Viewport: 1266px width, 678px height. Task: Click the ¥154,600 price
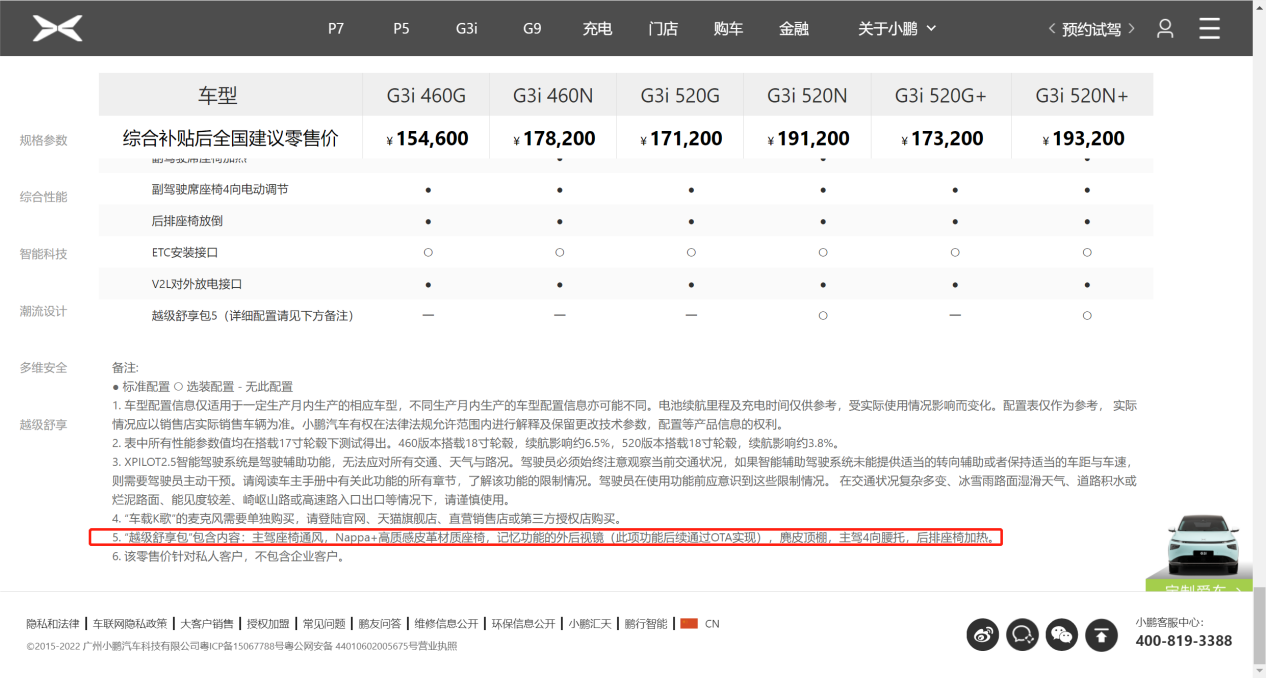click(427, 139)
